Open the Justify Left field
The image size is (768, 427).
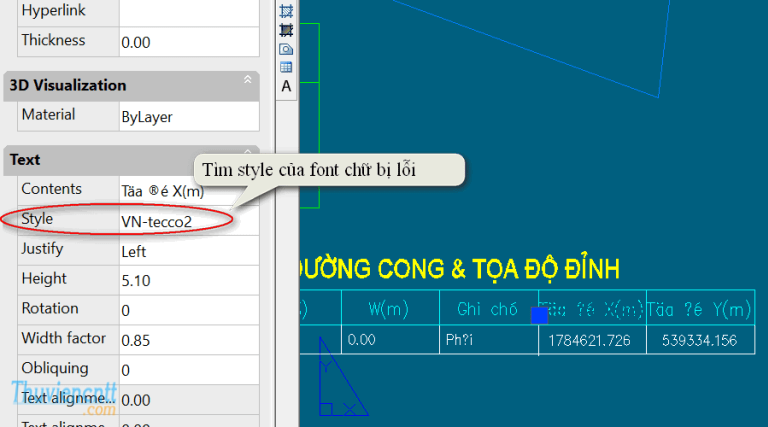pos(189,251)
